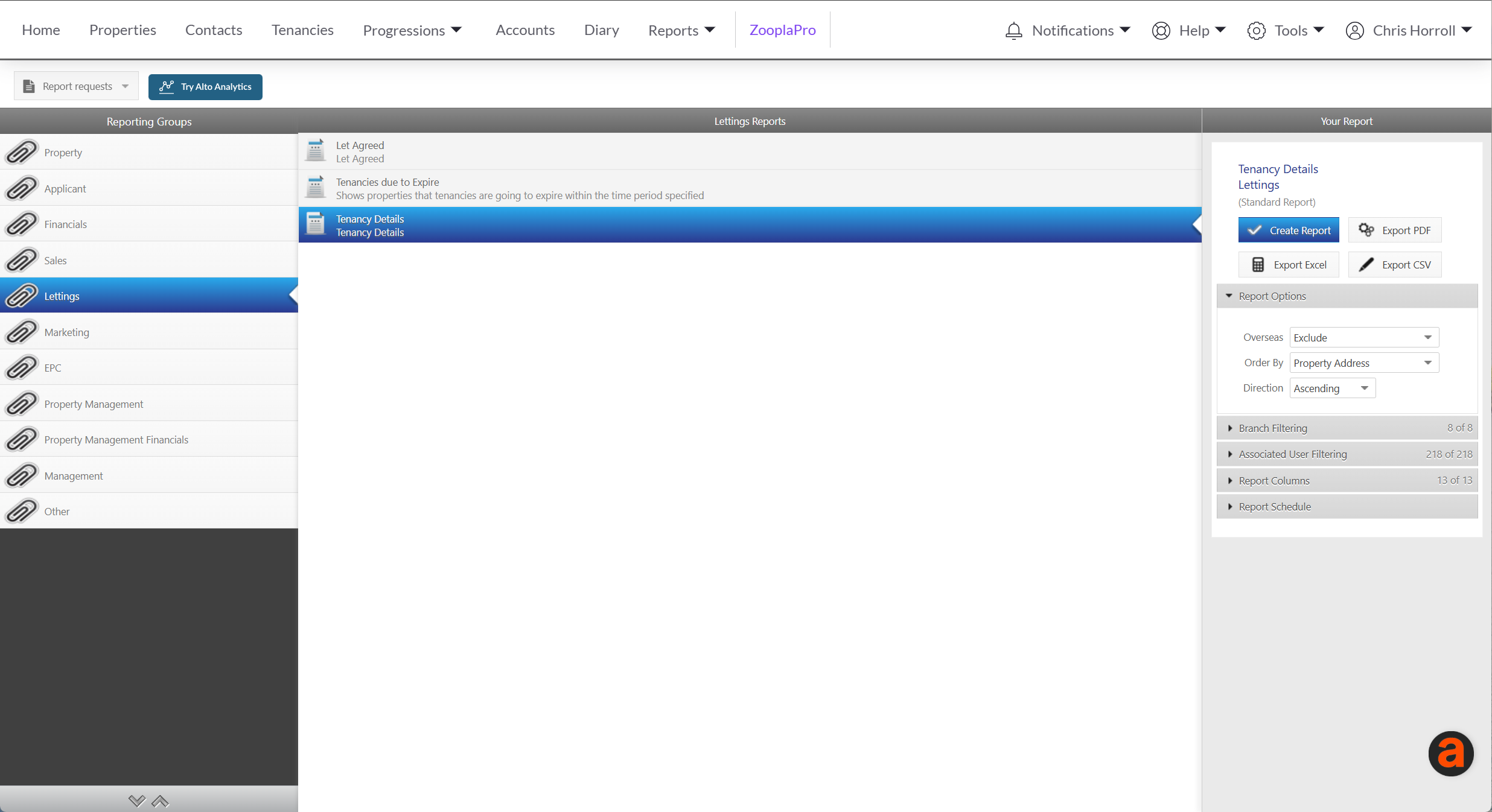Open the Diary menu item
Screen dimensions: 1492x812
coord(602,30)
